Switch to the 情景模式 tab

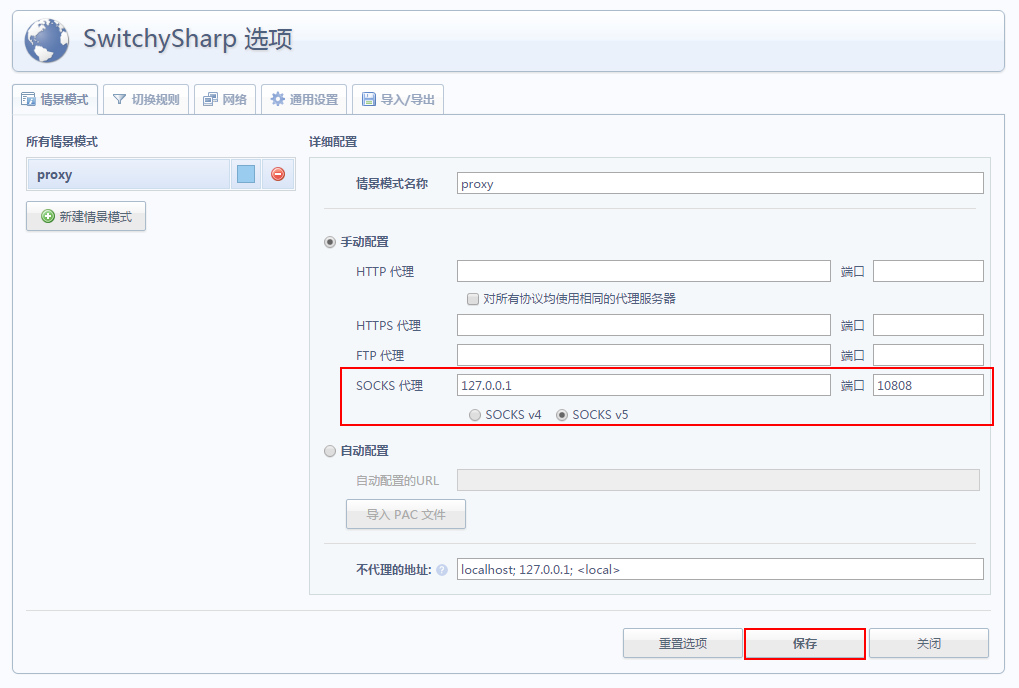55,99
